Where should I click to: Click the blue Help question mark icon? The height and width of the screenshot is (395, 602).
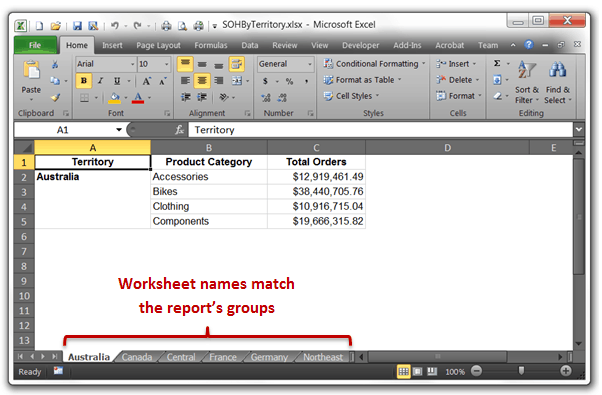529,45
